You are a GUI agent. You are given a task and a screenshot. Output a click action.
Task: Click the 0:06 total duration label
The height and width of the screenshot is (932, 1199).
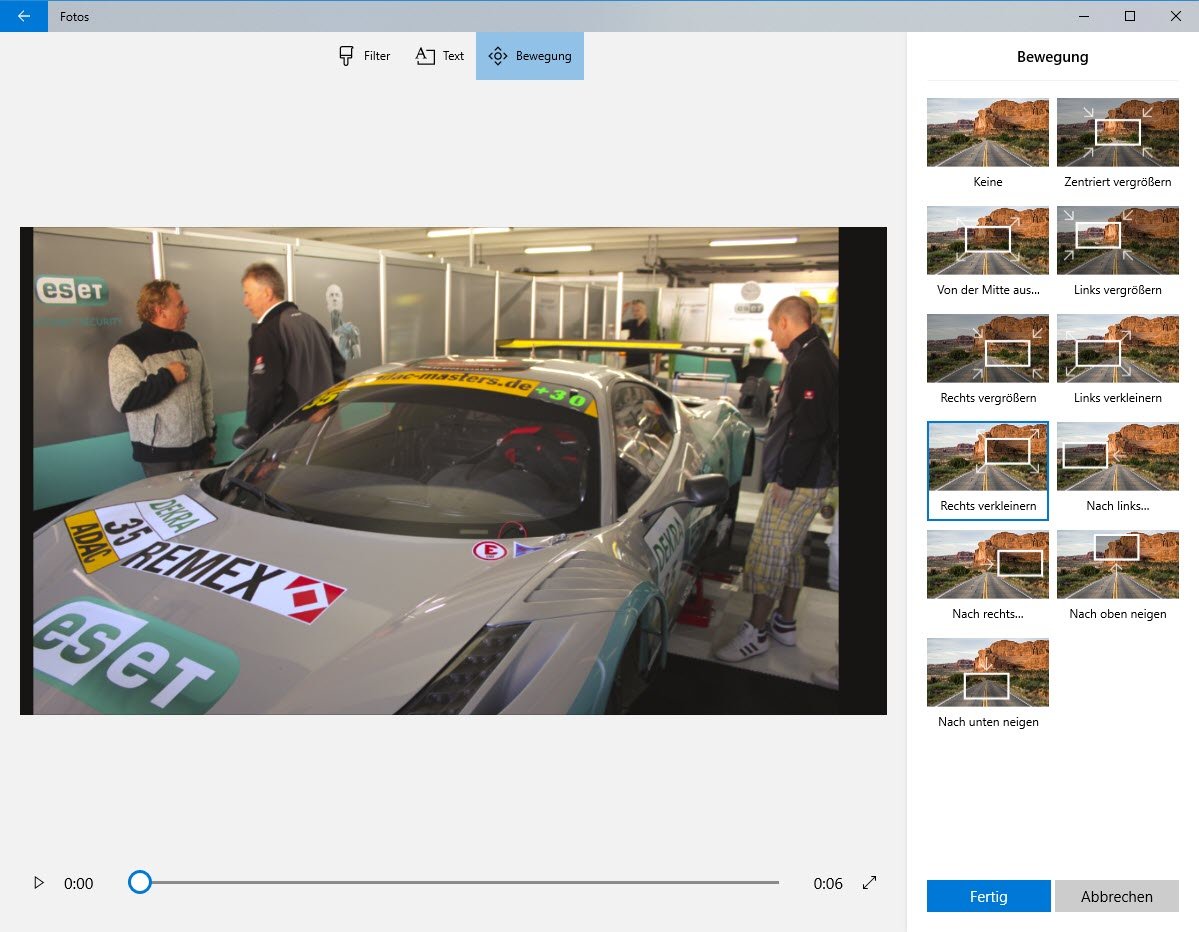pos(827,884)
